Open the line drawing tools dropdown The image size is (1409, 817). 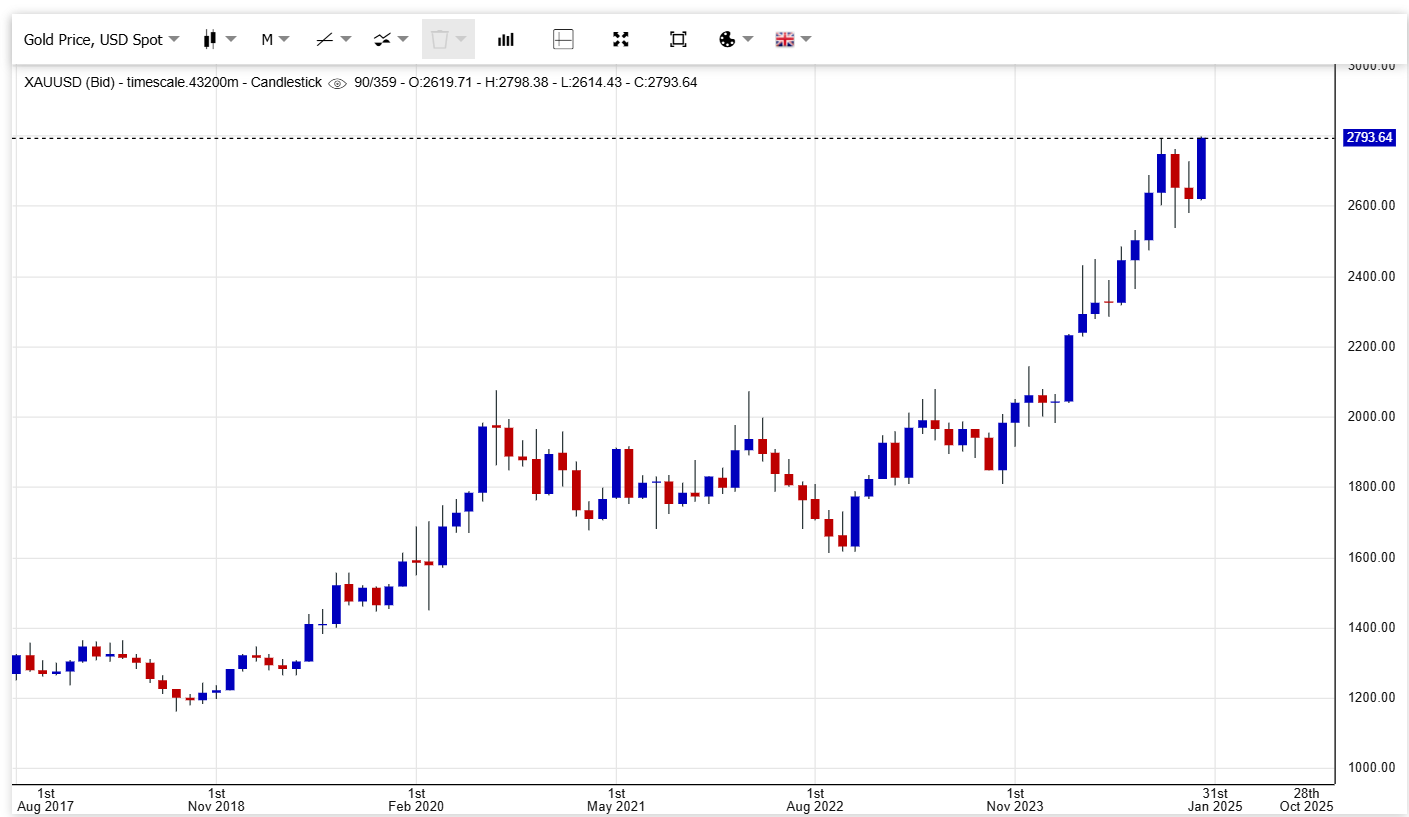[333, 40]
